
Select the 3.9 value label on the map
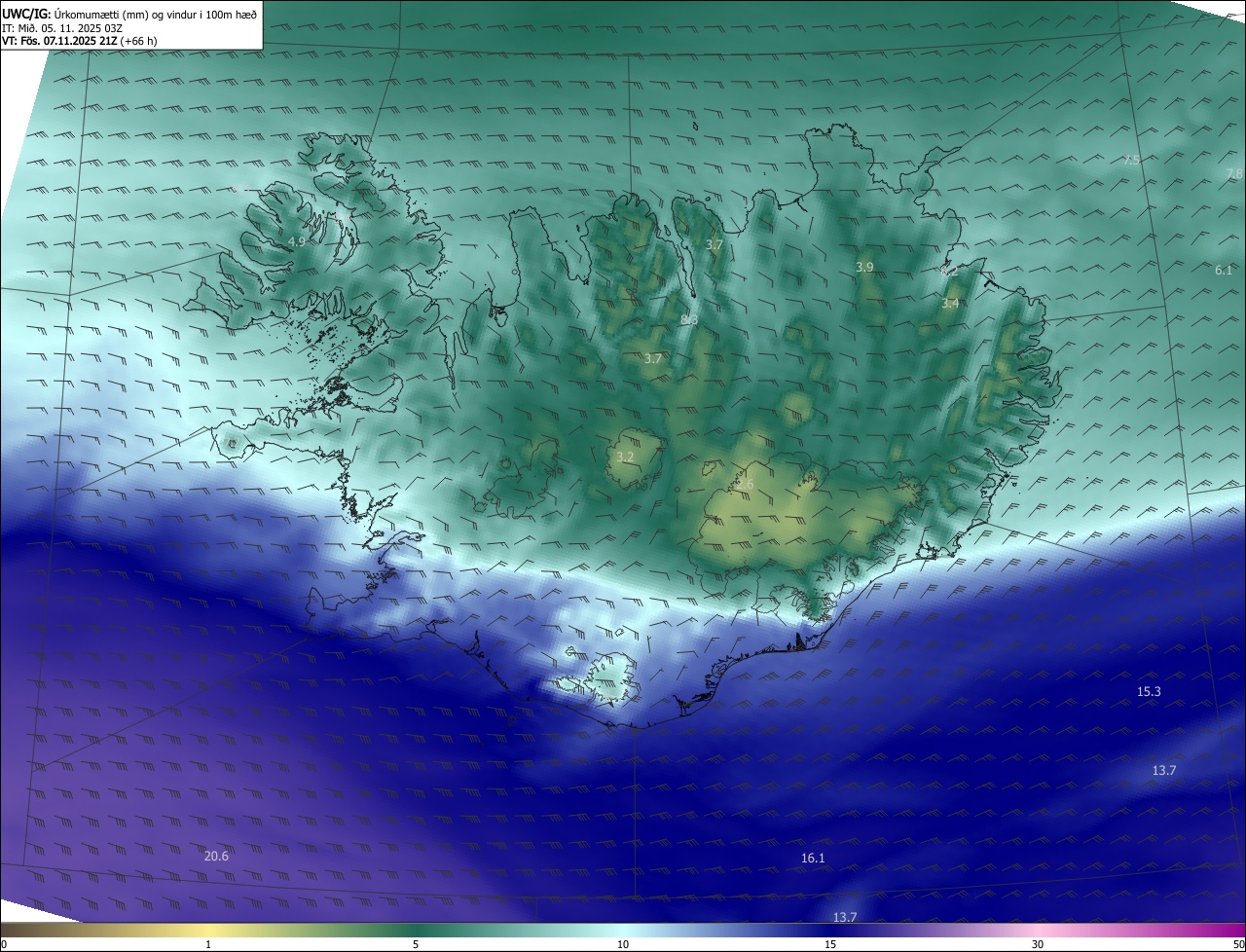point(864,267)
